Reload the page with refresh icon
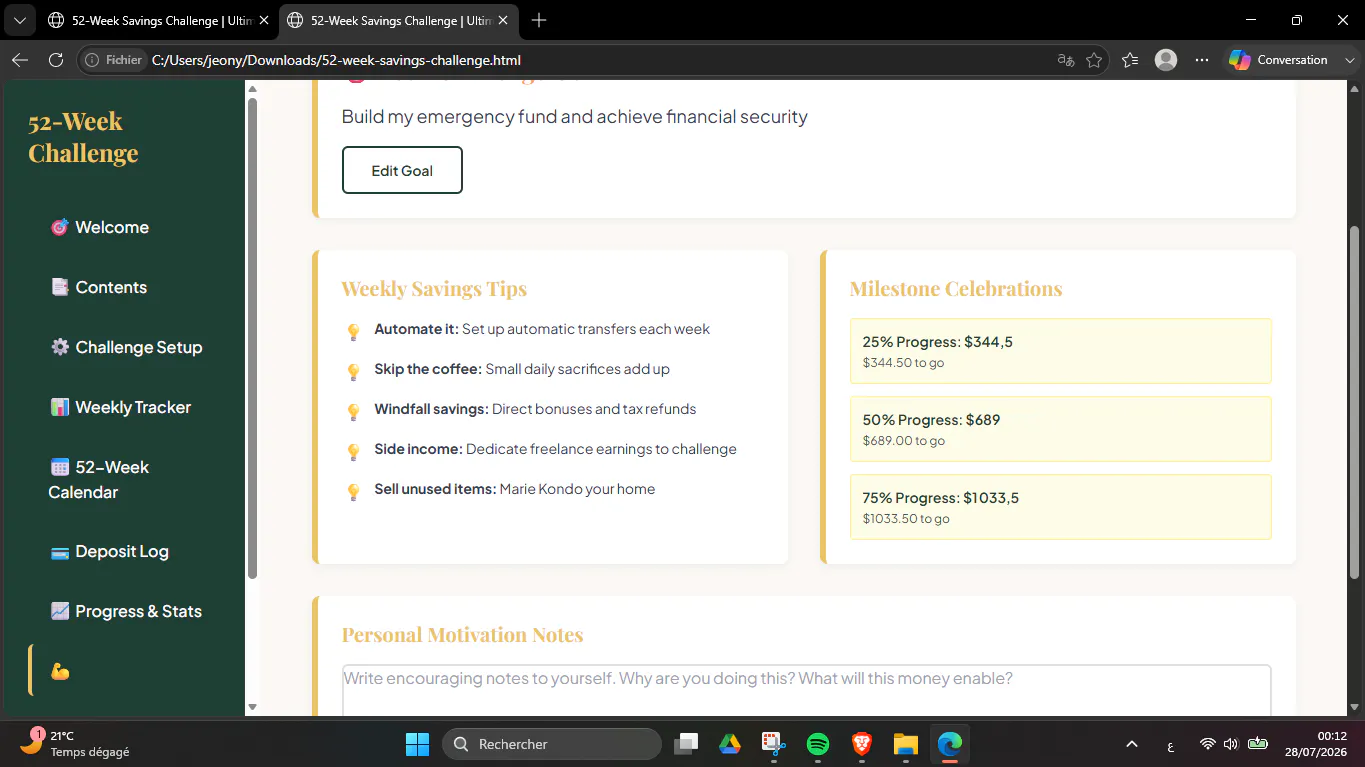Viewport: 1365px width, 767px height. pyautogui.click(x=56, y=60)
